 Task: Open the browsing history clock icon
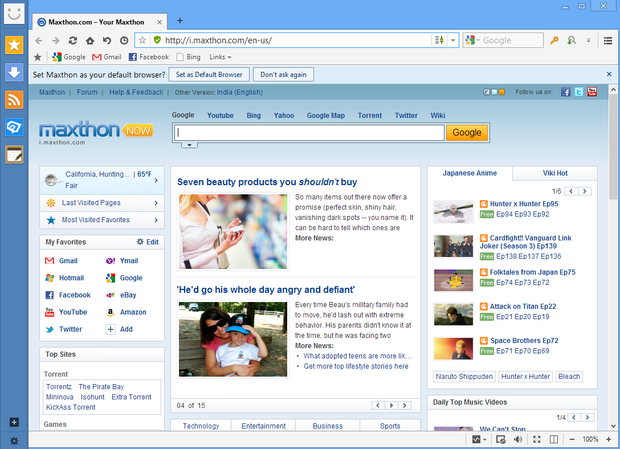(x=124, y=40)
